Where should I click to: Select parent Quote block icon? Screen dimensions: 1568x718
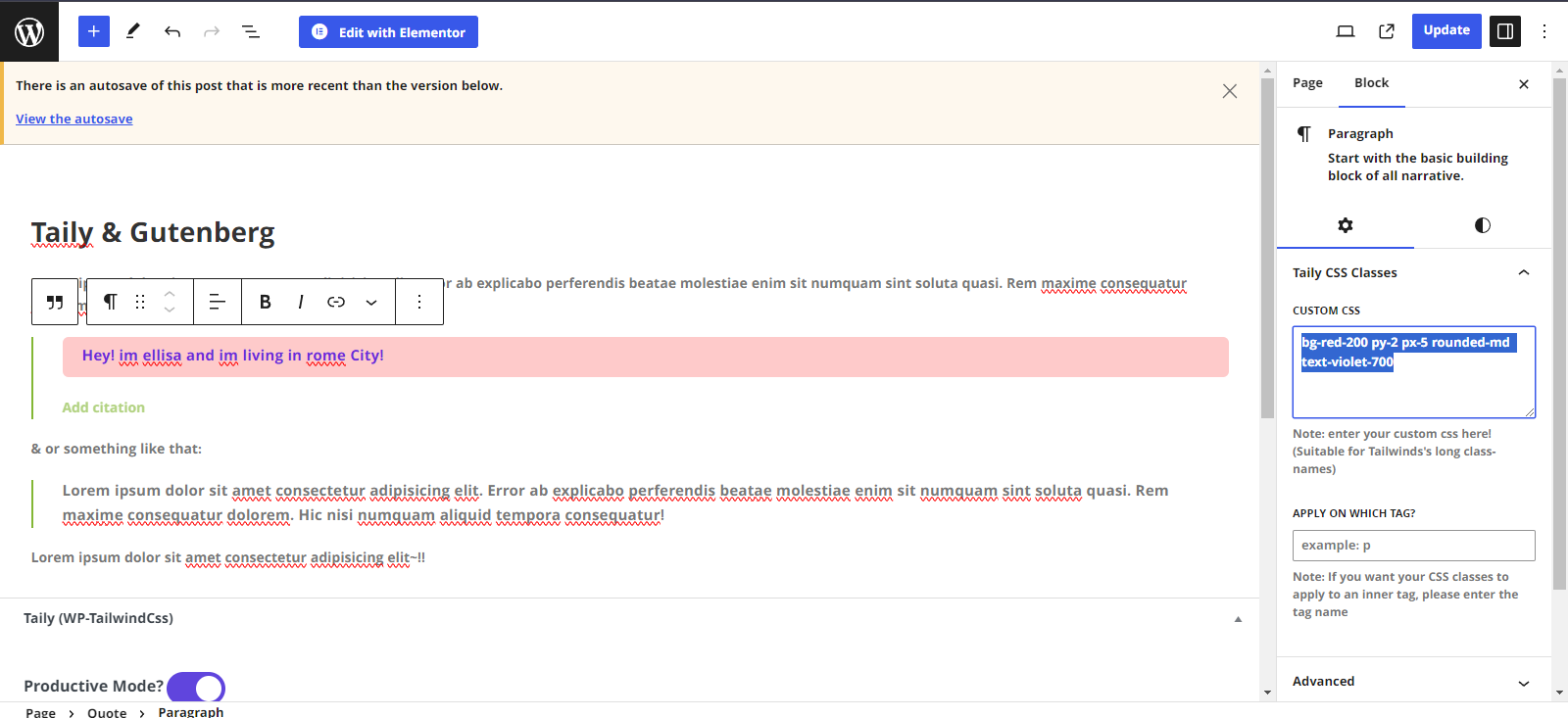(x=55, y=302)
